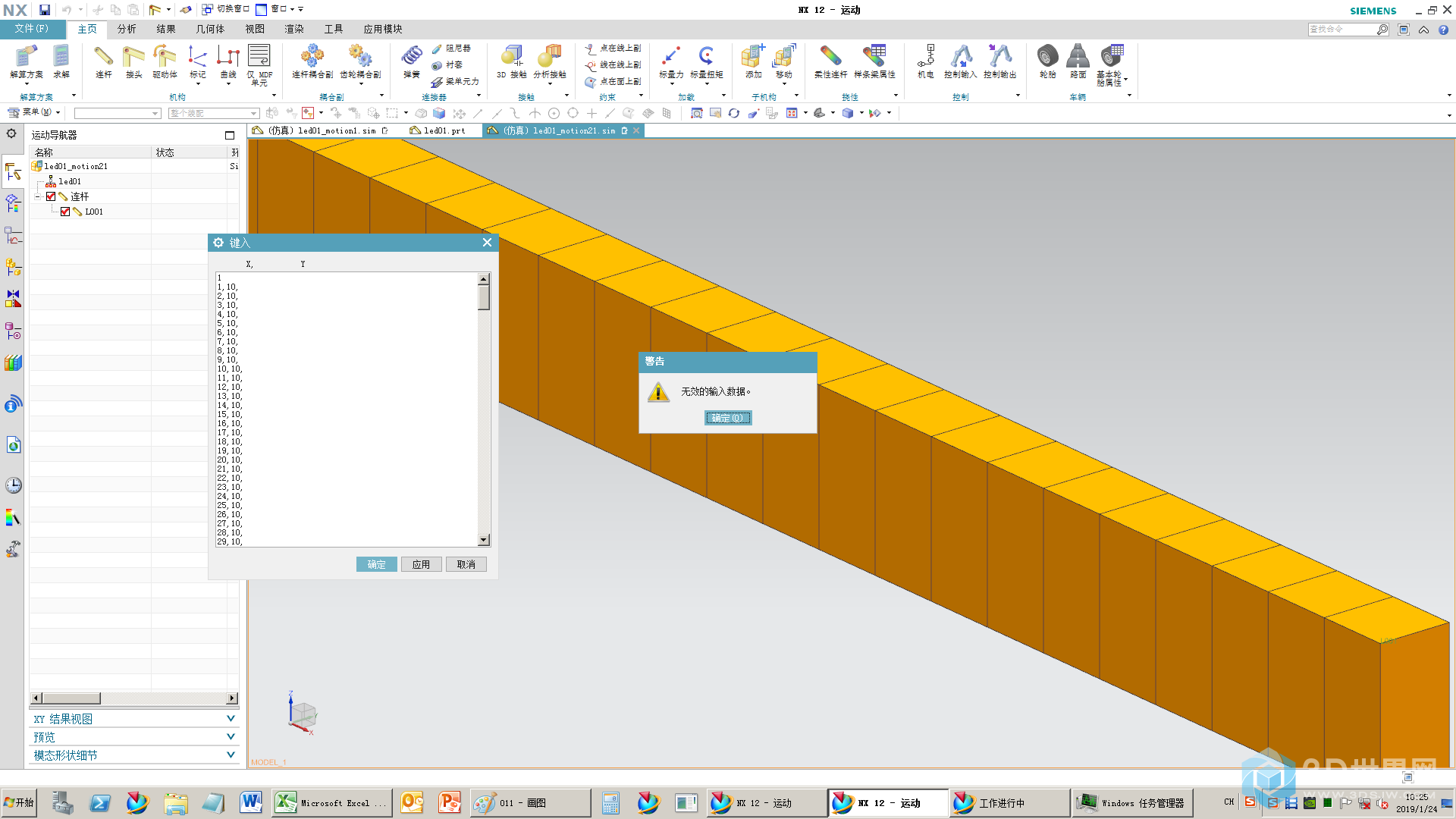
Task: Select the 控制输入 control input tool
Action: point(961,62)
